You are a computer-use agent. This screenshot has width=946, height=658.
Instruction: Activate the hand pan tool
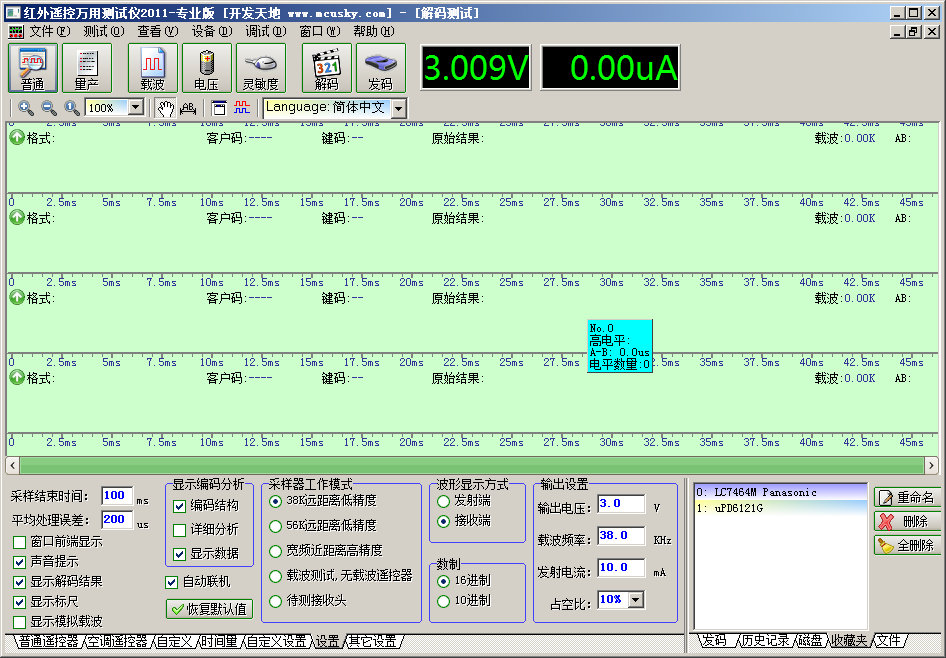click(x=165, y=108)
